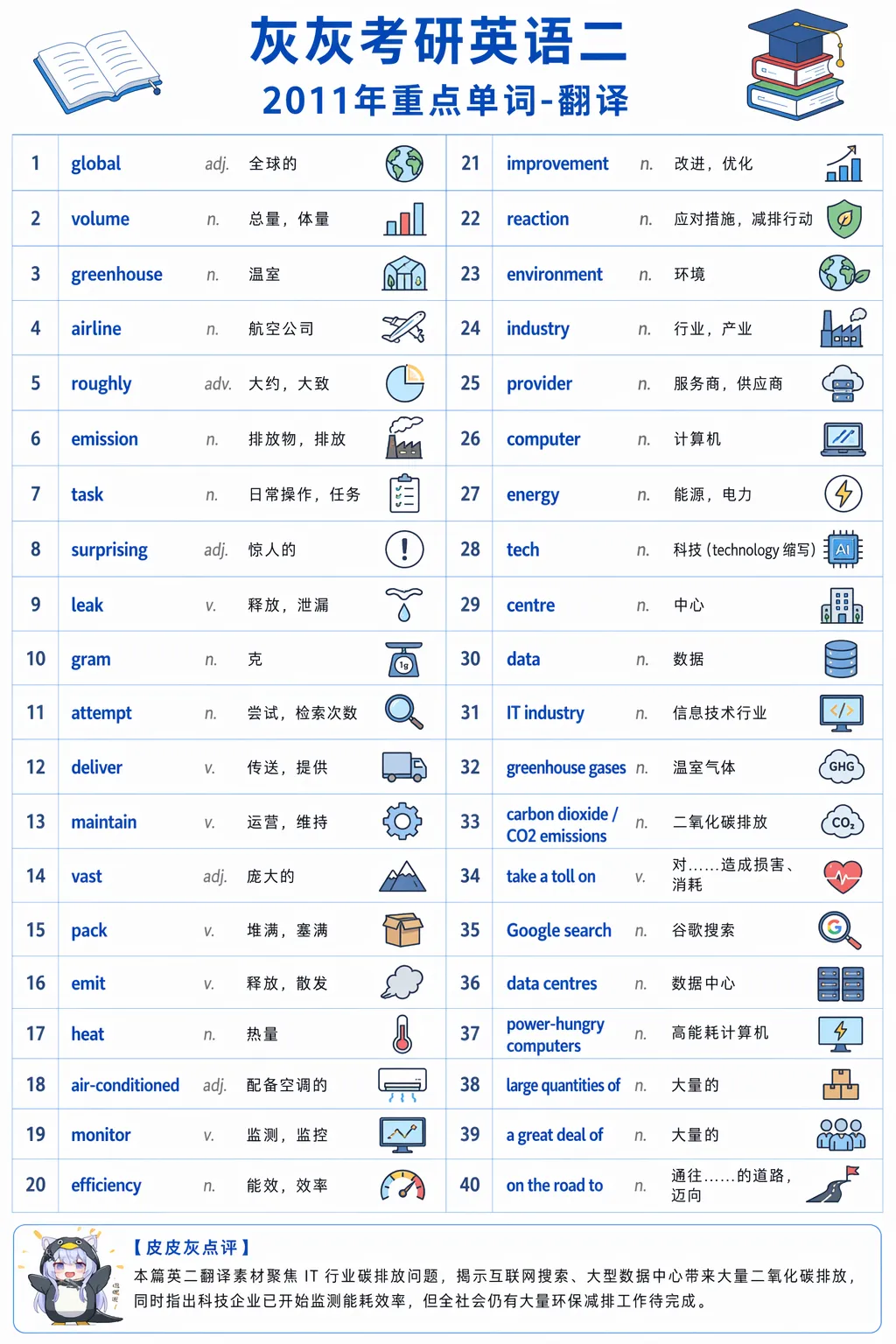Viewport: 896px width, 1344px height.
Task: Click the phrase carbon dioxide / CO2 emissions
Action: [x=562, y=824]
